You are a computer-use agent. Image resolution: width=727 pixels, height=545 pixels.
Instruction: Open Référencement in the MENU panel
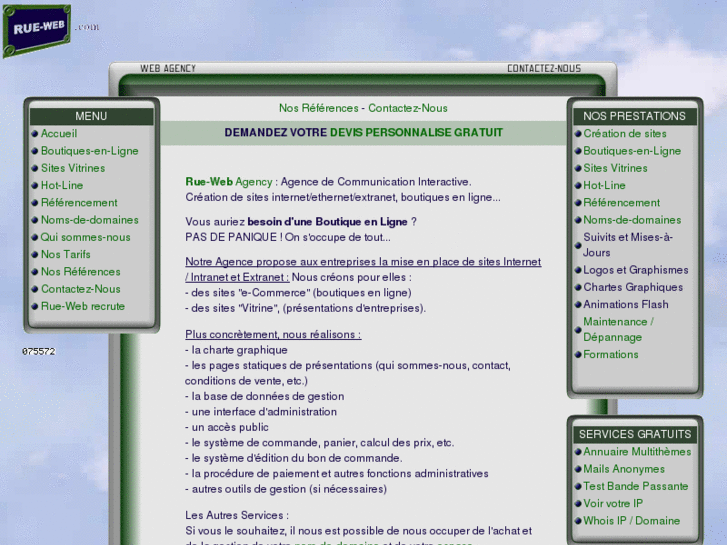(79, 203)
